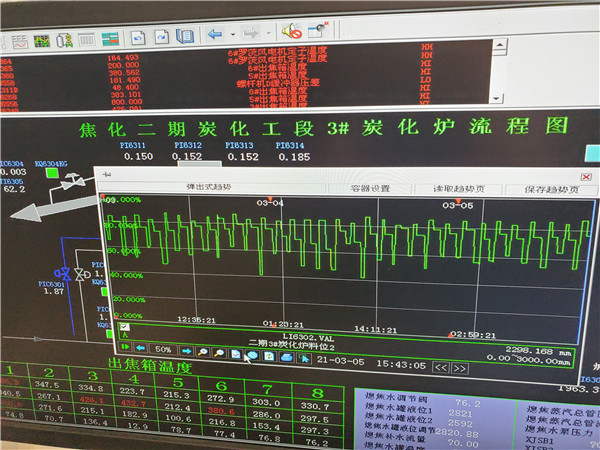Click the alarm mute speaker icon

click(x=295, y=34)
